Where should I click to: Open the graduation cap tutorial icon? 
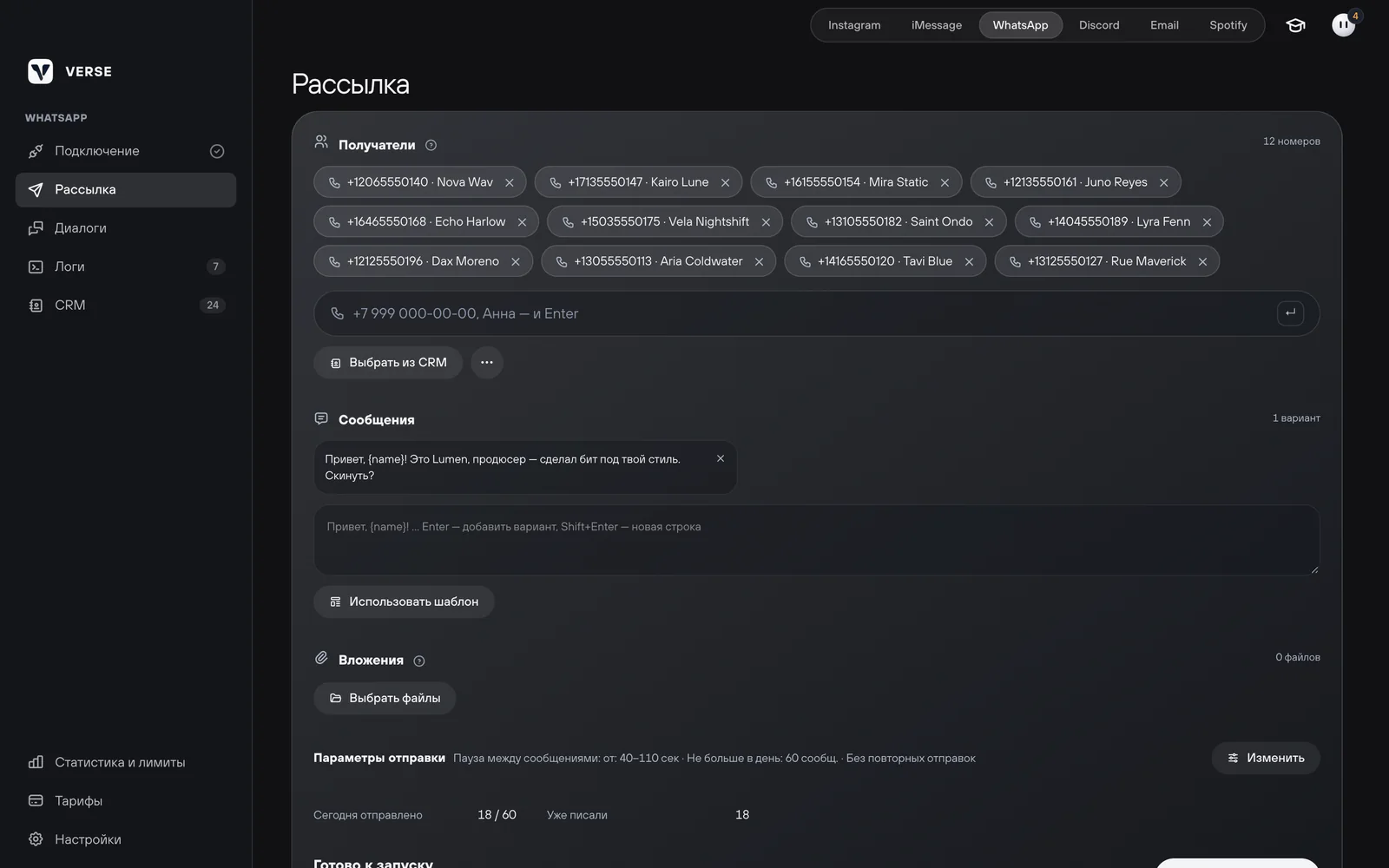[1295, 25]
